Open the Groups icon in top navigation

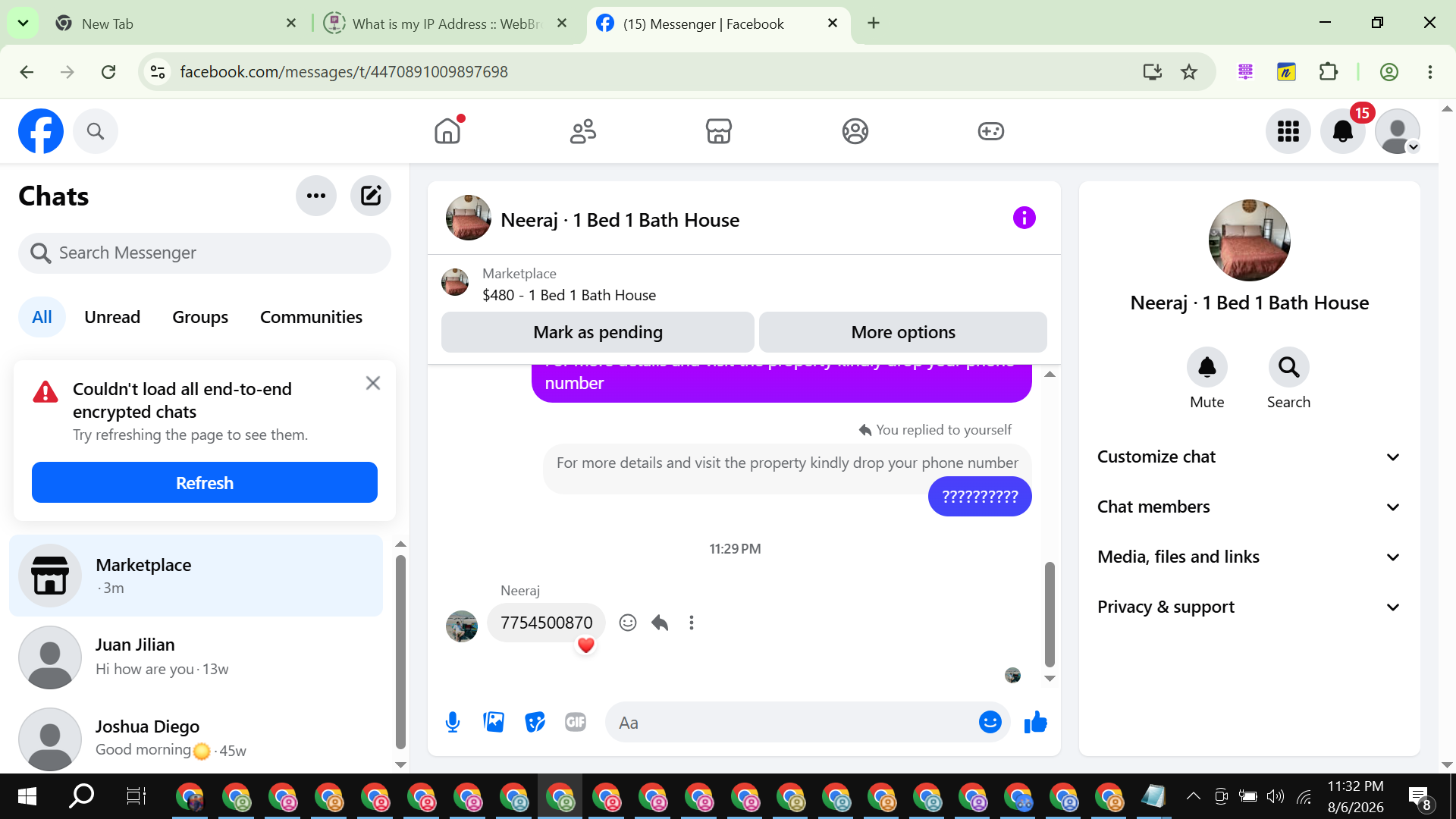(855, 131)
